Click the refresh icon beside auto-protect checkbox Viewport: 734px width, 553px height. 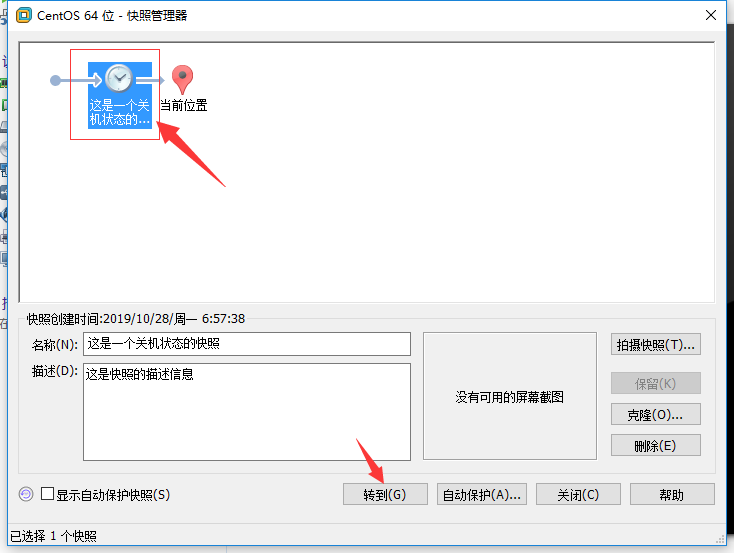pos(26,494)
